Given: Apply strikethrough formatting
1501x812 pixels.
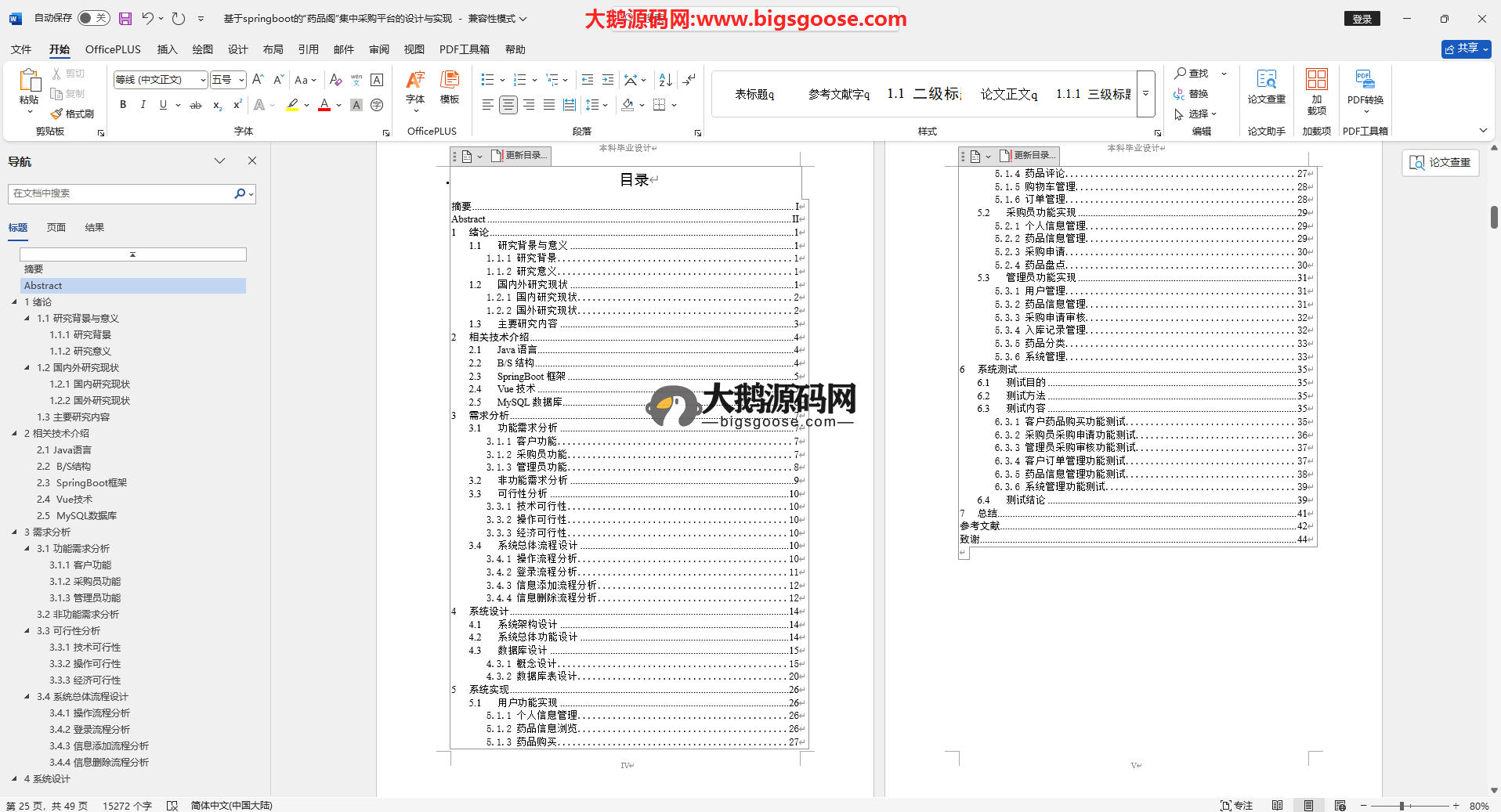Looking at the screenshot, I should (x=196, y=105).
